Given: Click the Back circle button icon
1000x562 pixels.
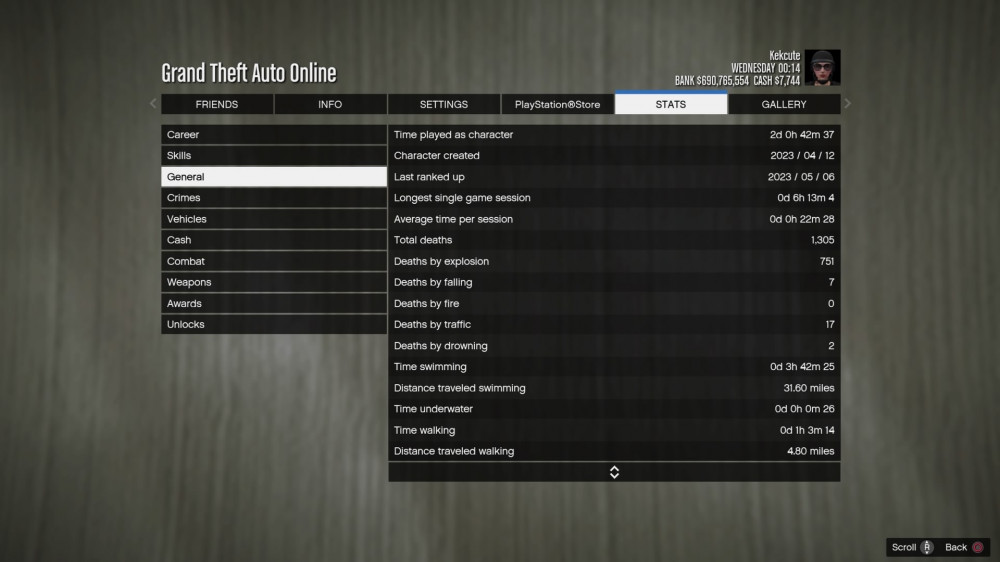Looking at the screenshot, I should tap(978, 547).
